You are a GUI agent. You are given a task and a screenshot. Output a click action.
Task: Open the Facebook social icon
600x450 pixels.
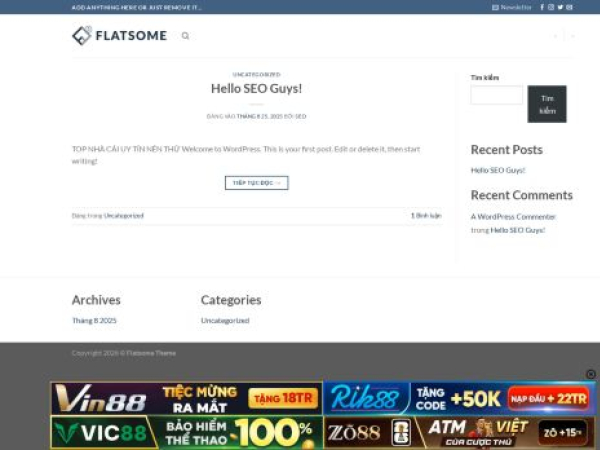542,7
